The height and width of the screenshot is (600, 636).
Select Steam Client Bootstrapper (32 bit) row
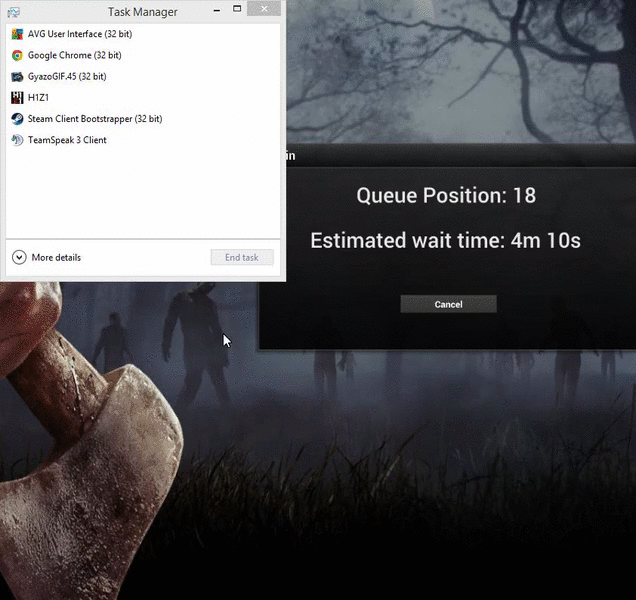pos(143,119)
